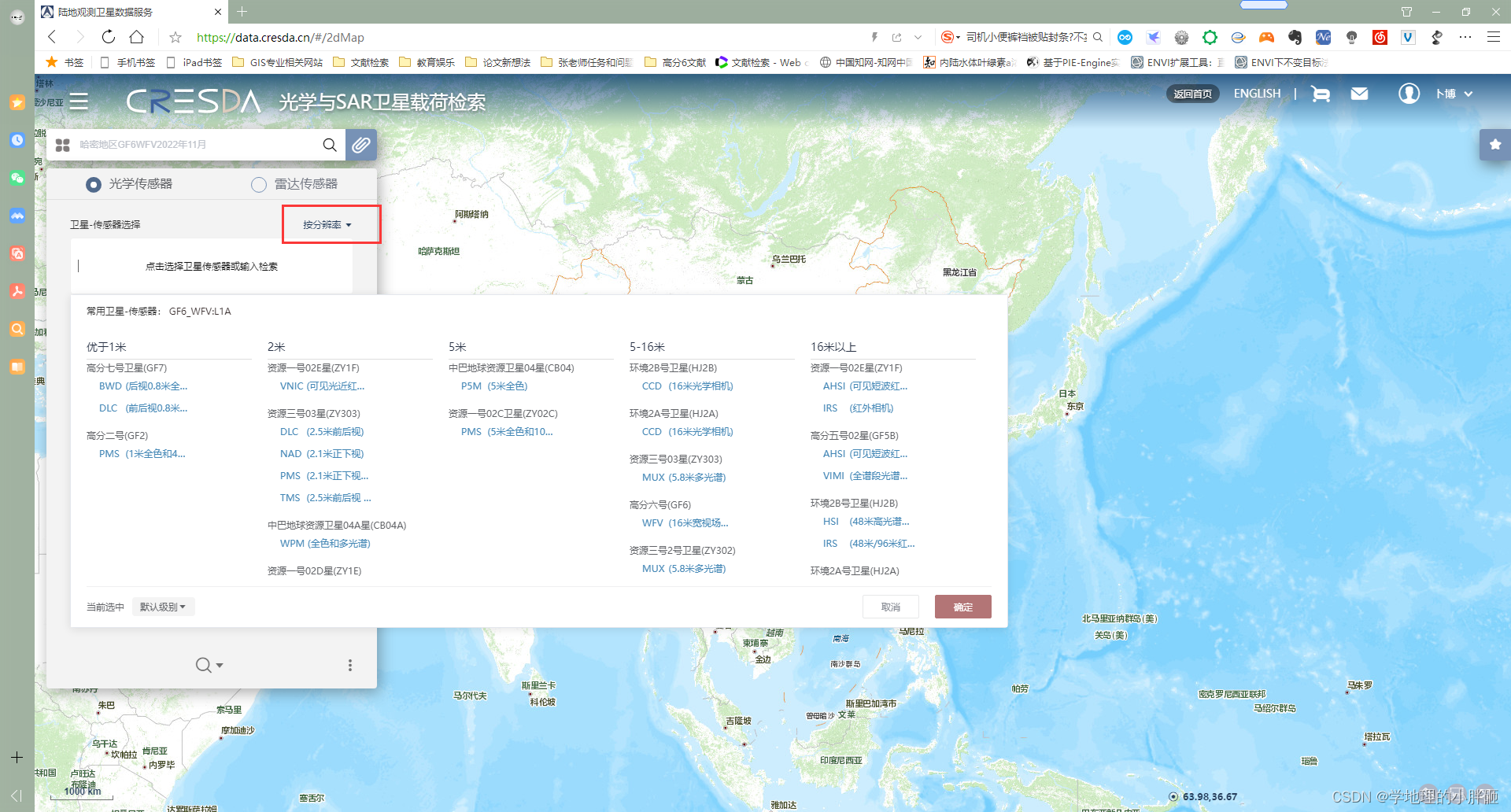1511x812 pixels.
Task: Click the region search input box
Action: click(197, 145)
